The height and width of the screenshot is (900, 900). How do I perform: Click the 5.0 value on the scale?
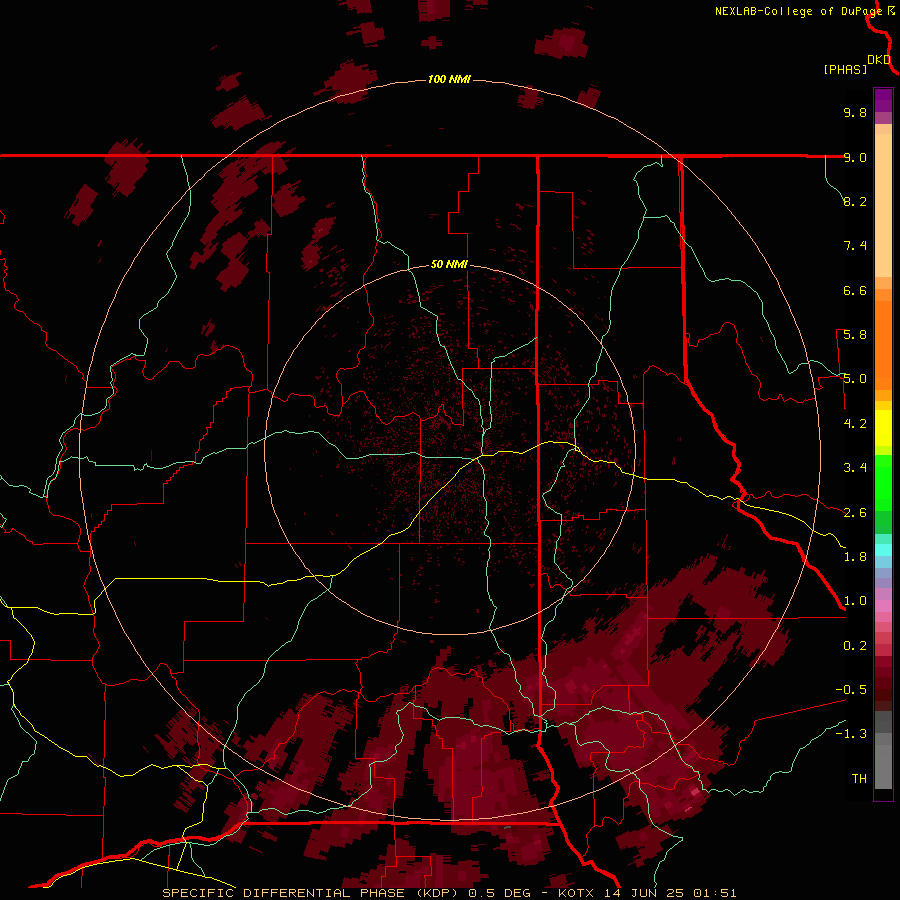click(855, 379)
